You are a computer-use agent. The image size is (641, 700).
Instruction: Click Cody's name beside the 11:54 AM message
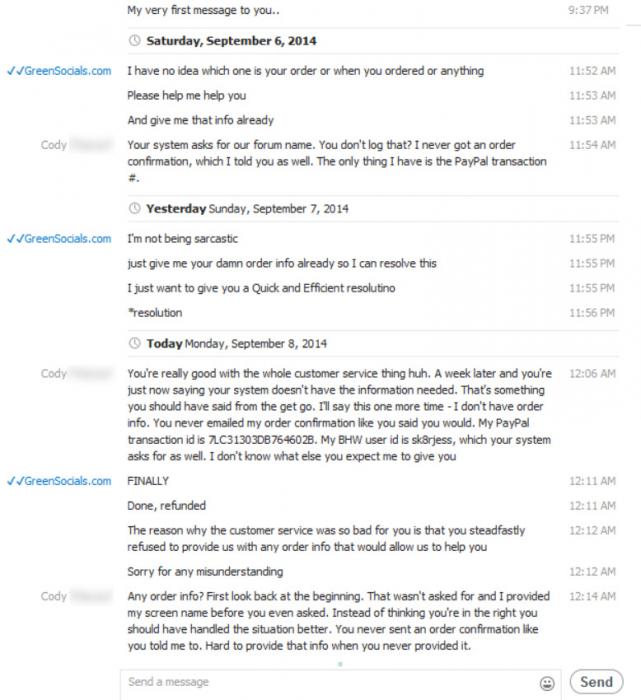(x=54, y=145)
